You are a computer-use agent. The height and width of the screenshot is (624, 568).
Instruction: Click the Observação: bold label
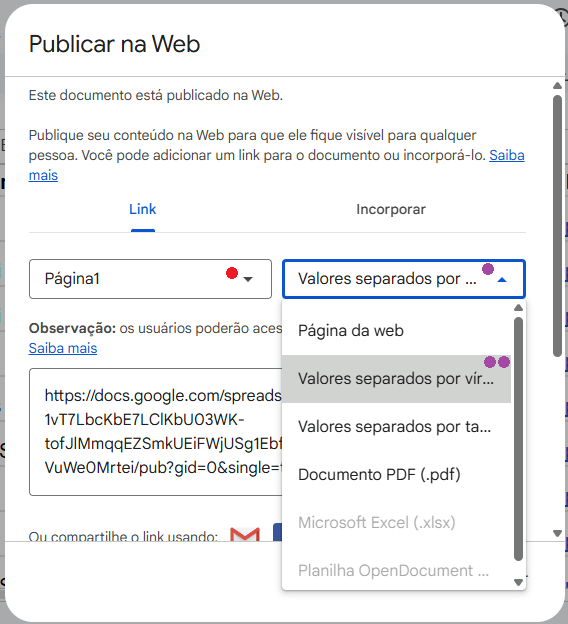point(72,328)
